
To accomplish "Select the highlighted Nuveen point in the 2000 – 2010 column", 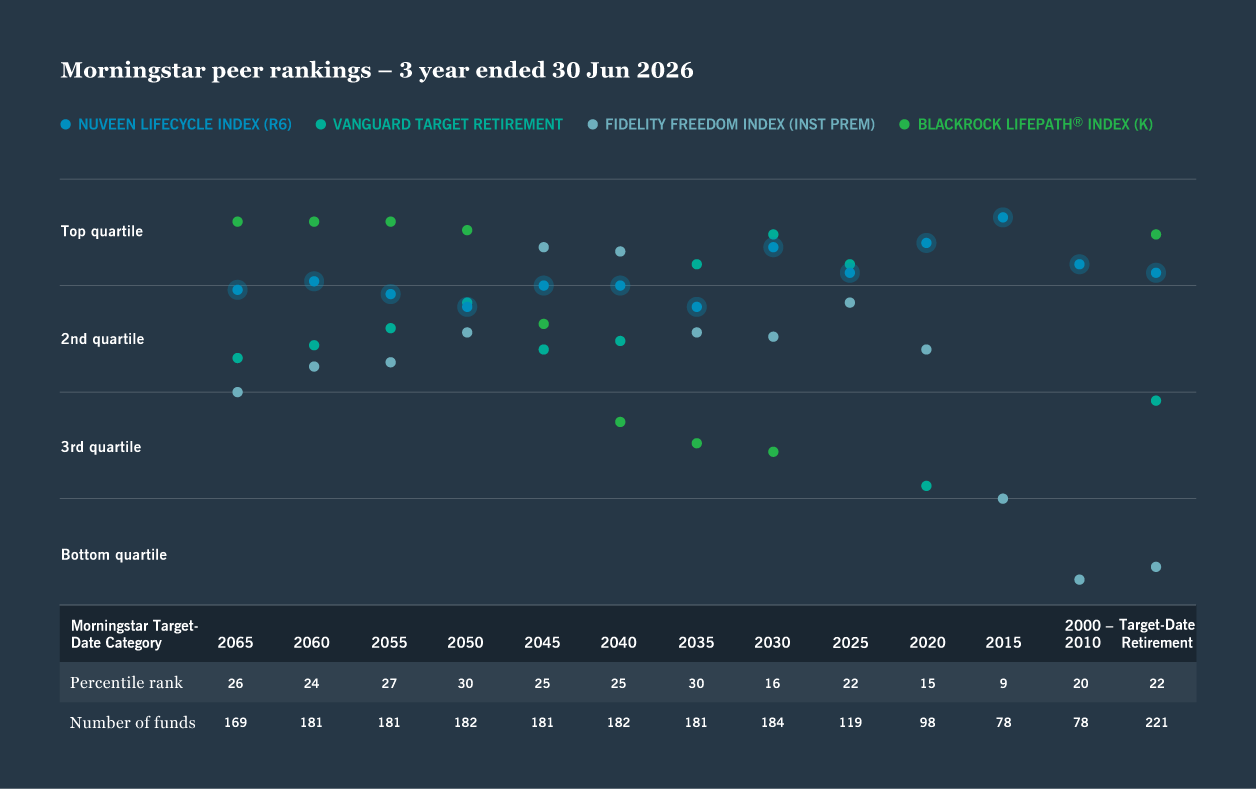I will (1079, 264).
